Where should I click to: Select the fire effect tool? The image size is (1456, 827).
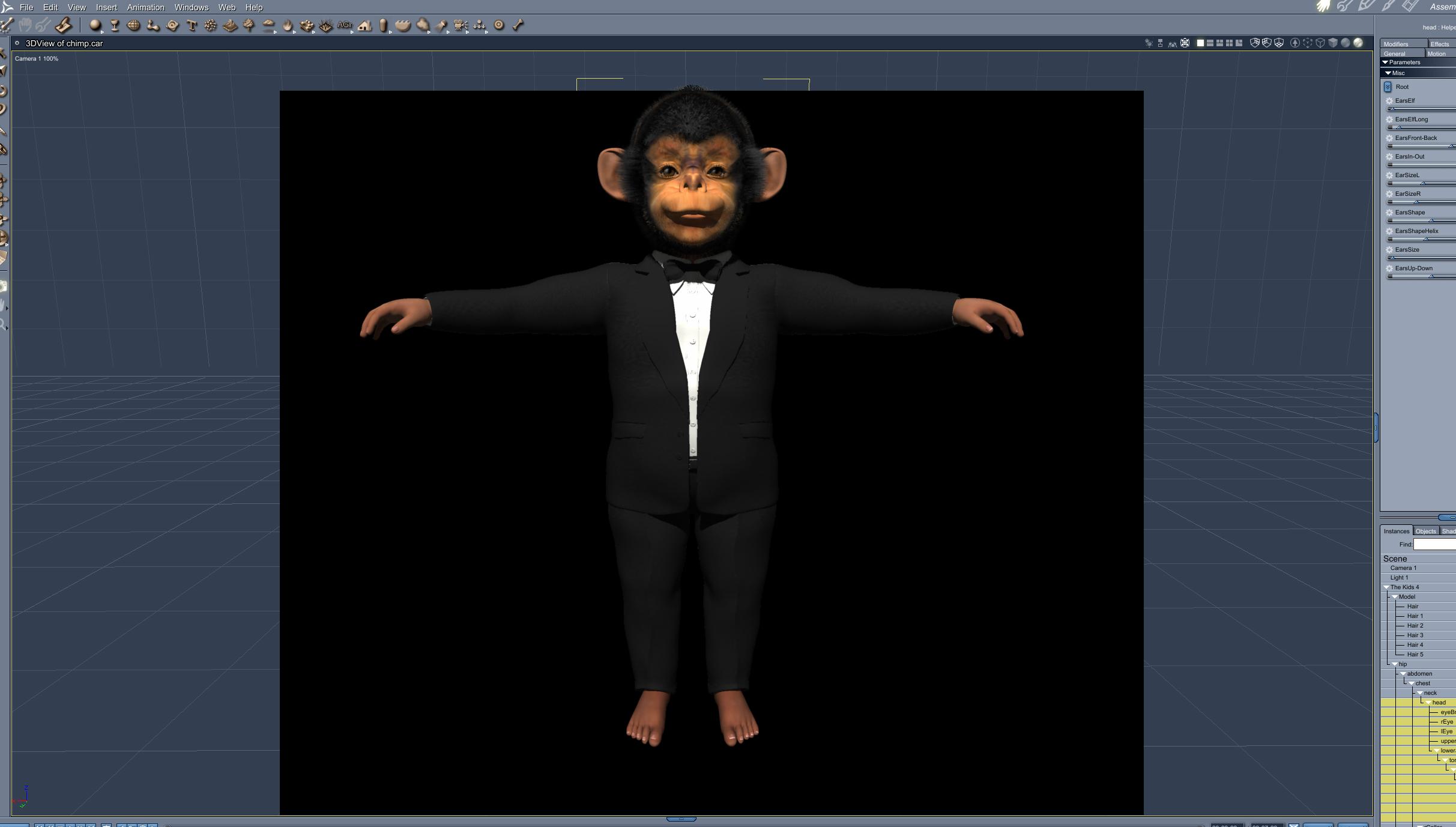click(x=288, y=25)
